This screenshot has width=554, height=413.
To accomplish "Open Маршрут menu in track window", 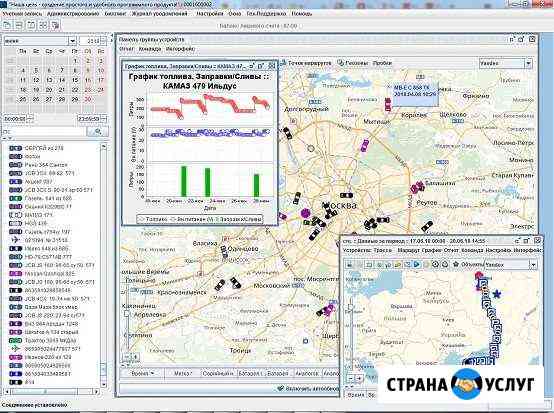I will 410,250.
